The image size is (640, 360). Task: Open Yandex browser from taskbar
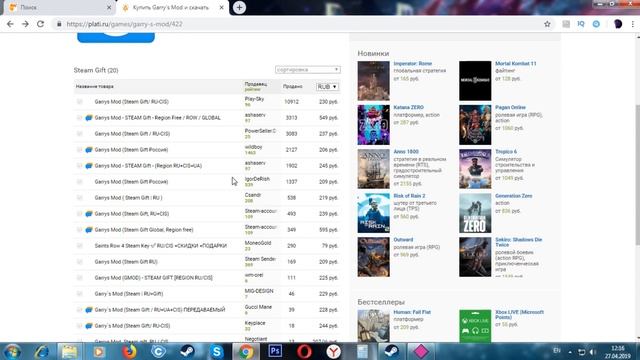pyautogui.click(x=333, y=351)
